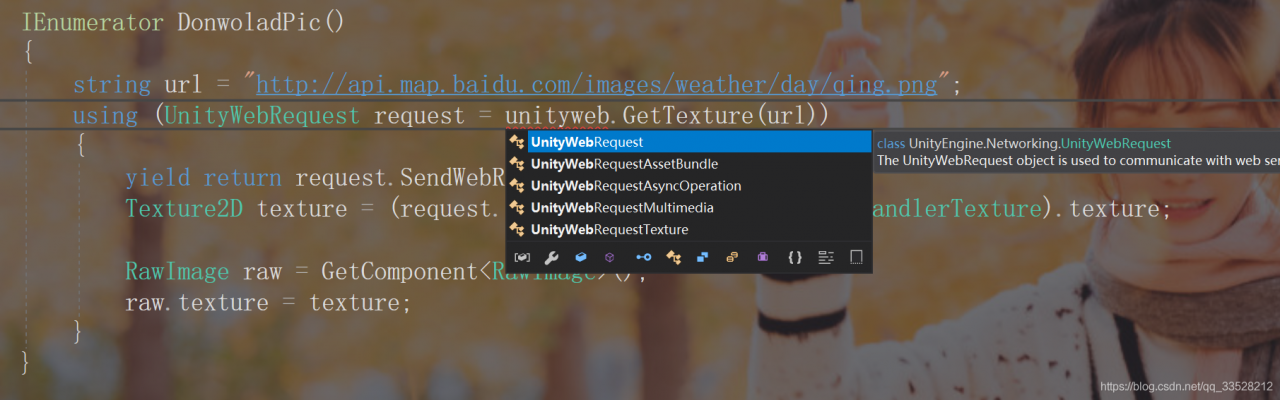Toggle the interfaces filter icon
1280x400 pixels.
643,257
